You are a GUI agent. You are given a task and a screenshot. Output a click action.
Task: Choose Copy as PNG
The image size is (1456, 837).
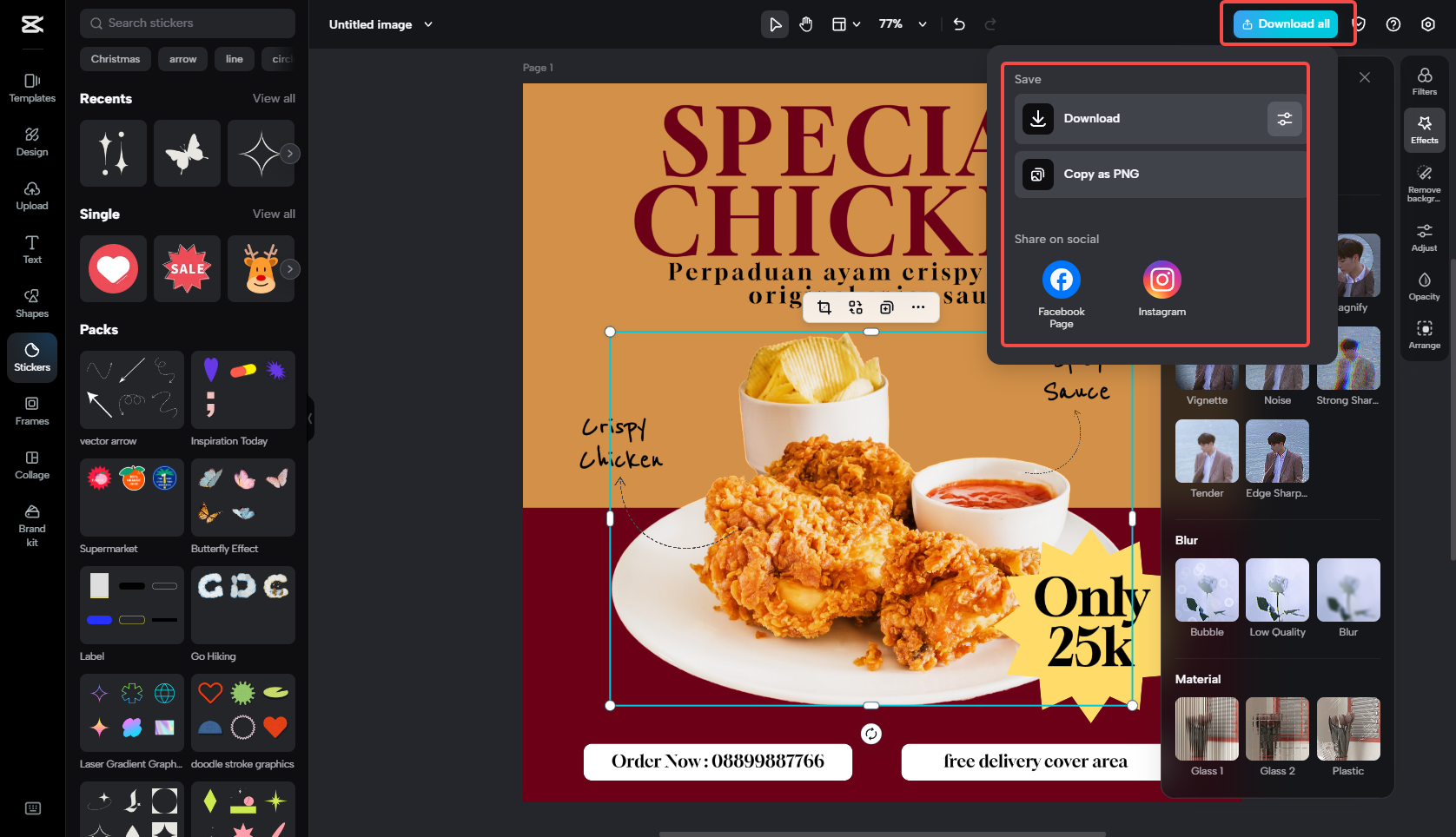click(x=1161, y=175)
